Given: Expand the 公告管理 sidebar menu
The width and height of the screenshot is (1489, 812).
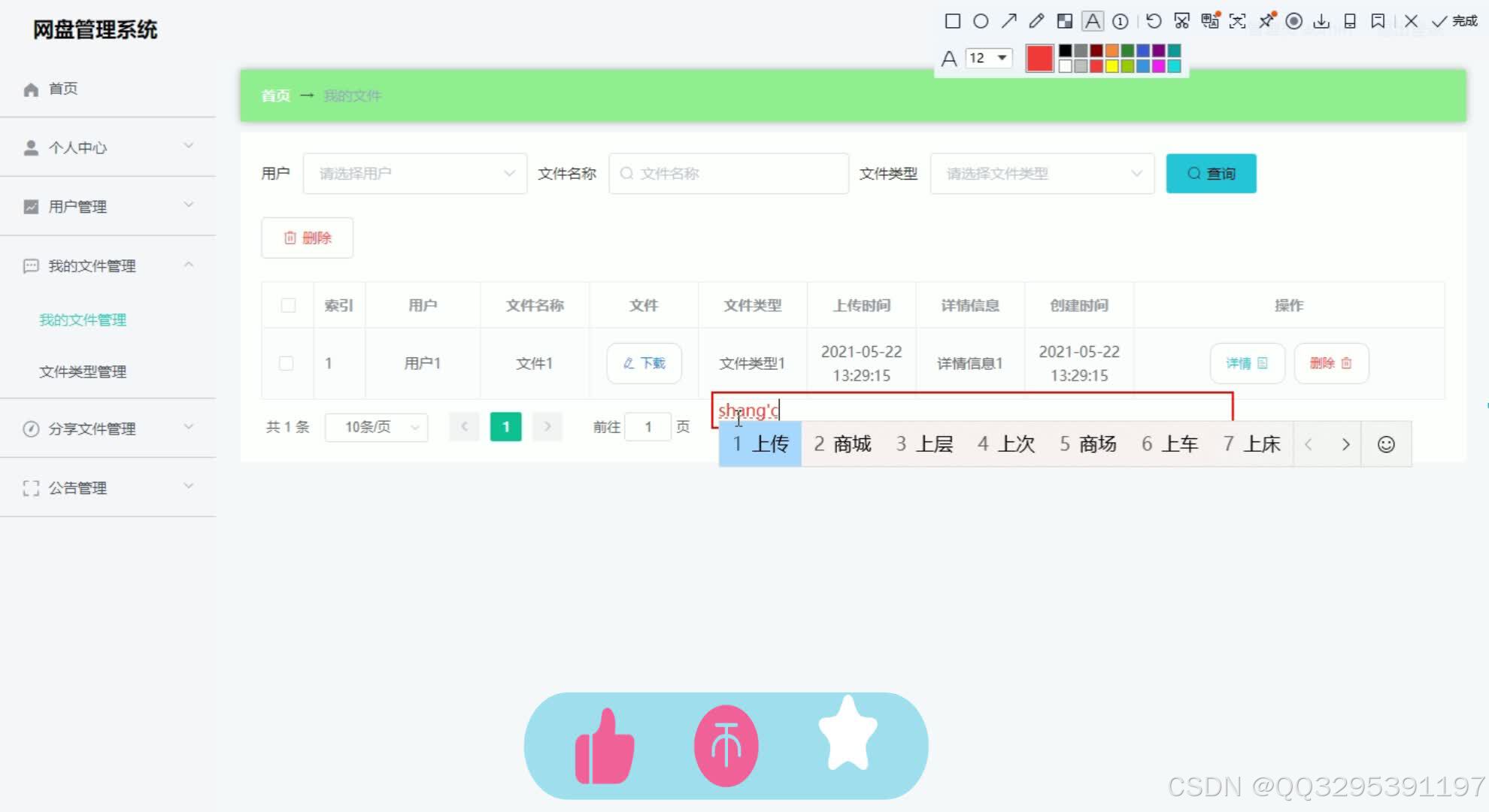Looking at the screenshot, I should 108,488.
